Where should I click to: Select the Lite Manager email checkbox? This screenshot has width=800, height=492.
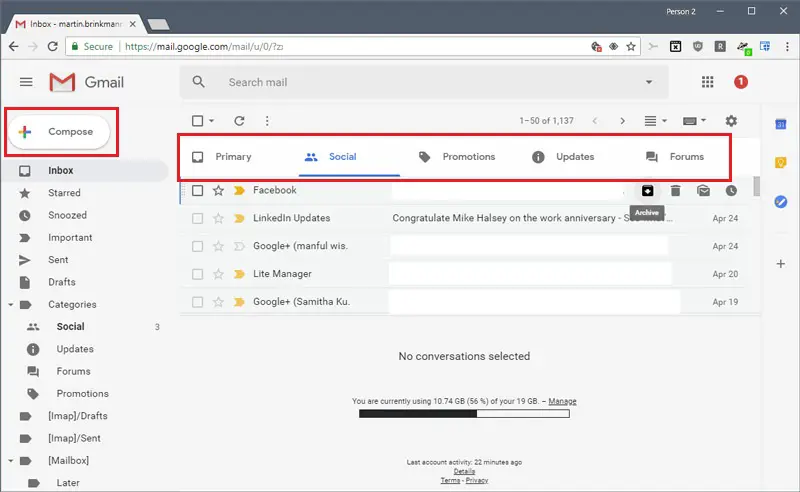tap(197, 274)
